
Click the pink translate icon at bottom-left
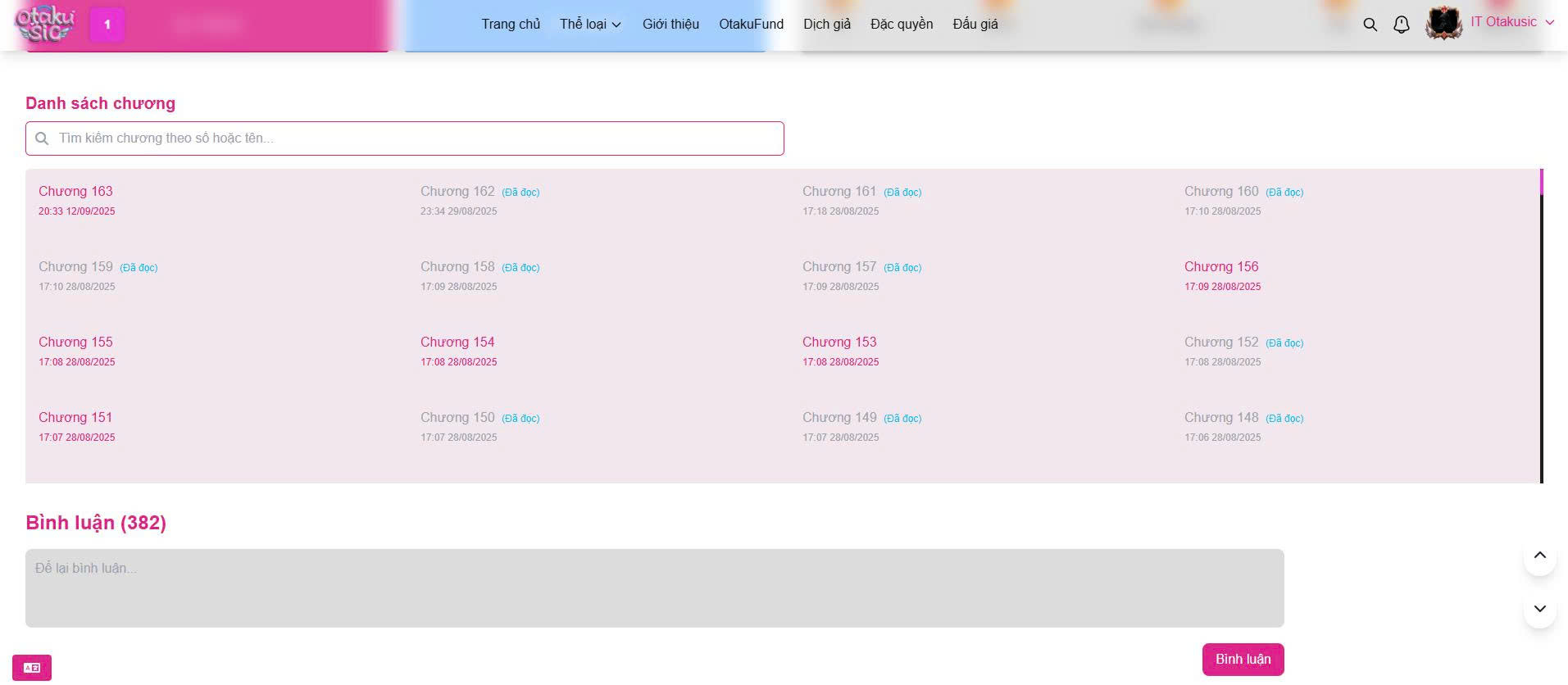(x=32, y=667)
